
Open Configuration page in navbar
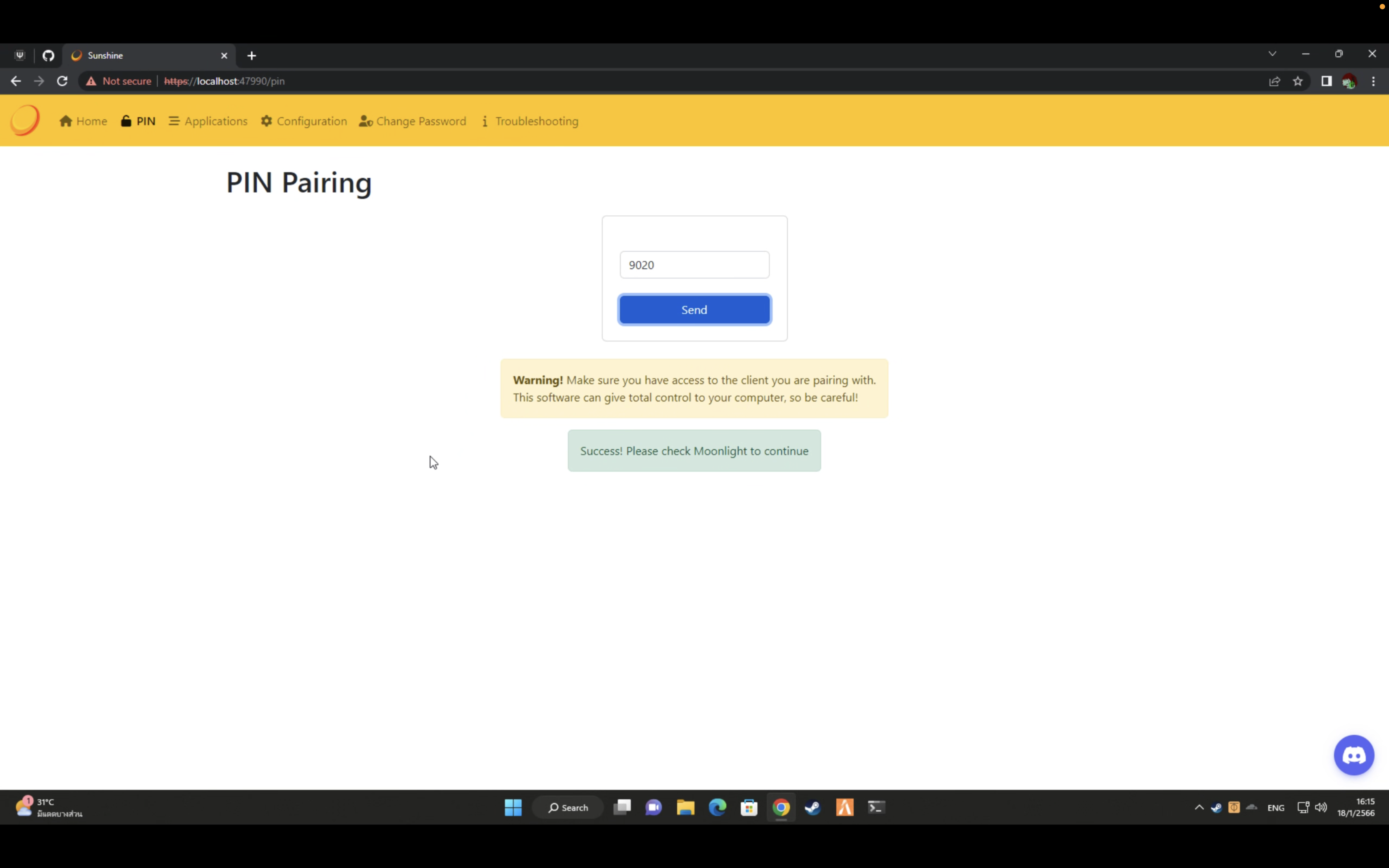(303, 121)
